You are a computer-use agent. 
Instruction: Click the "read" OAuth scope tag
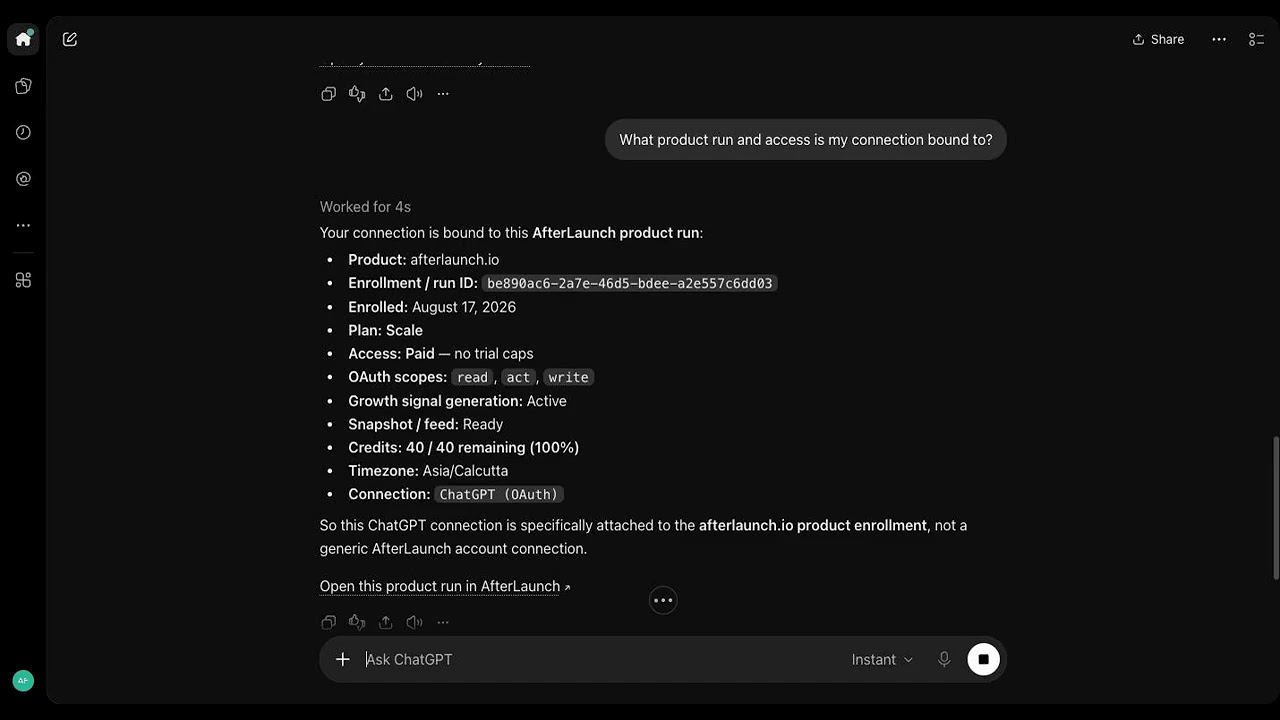[472, 378]
